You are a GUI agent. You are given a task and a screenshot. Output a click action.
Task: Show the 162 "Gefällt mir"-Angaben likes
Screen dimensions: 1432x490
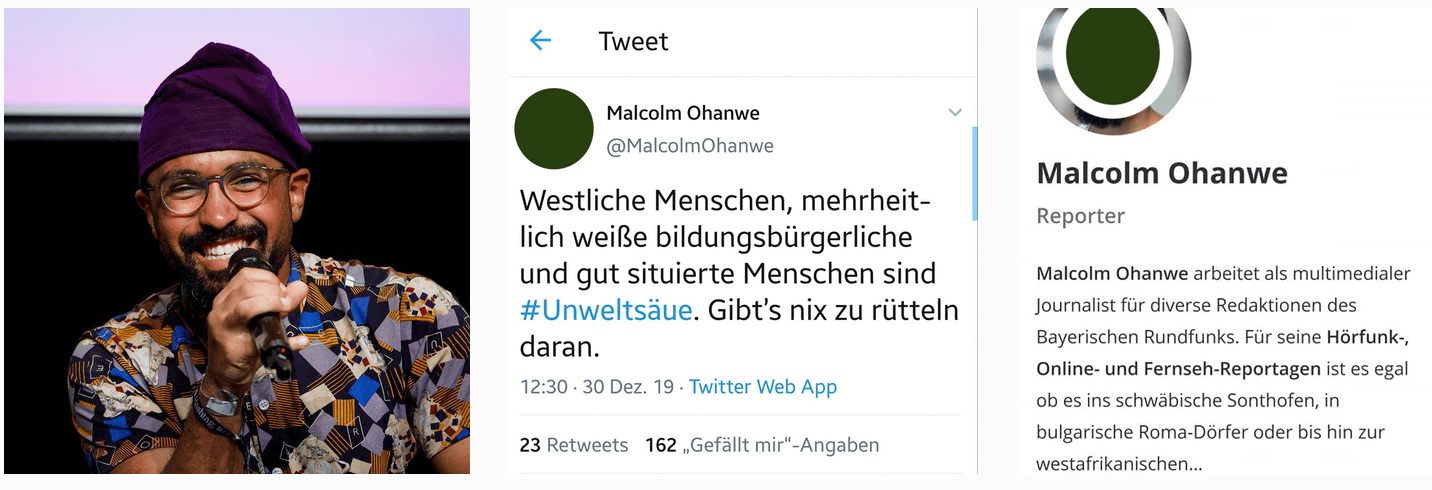[x=762, y=445]
